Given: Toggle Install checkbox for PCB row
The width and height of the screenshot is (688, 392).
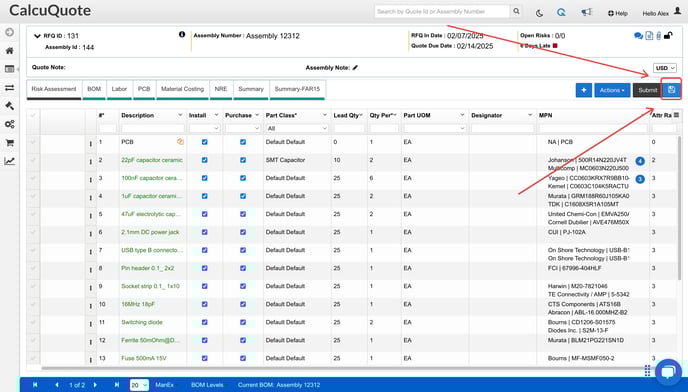Looking at the screenshot, I should [x=204, y=142].
